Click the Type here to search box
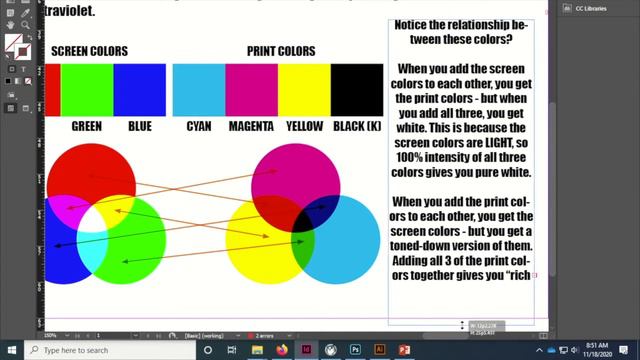The image size is (640, 360). 110,350
